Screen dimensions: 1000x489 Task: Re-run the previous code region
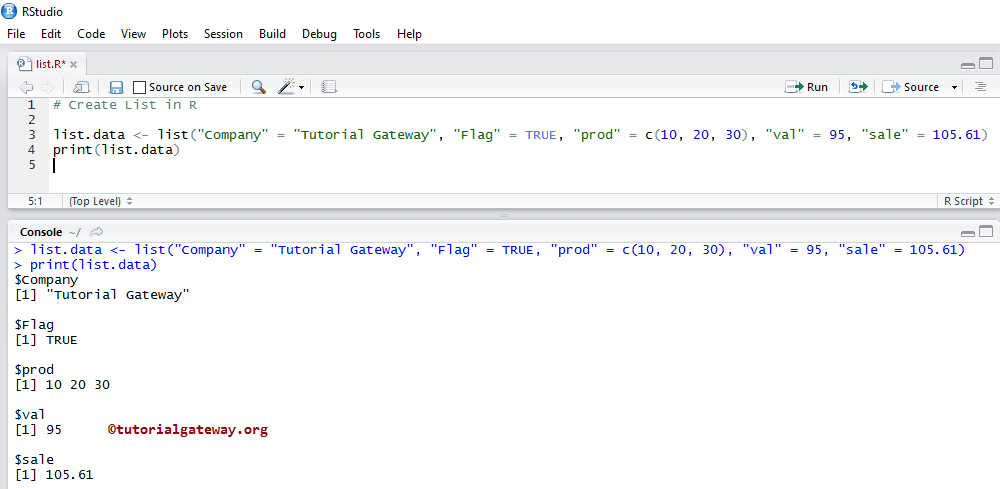tap(858, 87)
